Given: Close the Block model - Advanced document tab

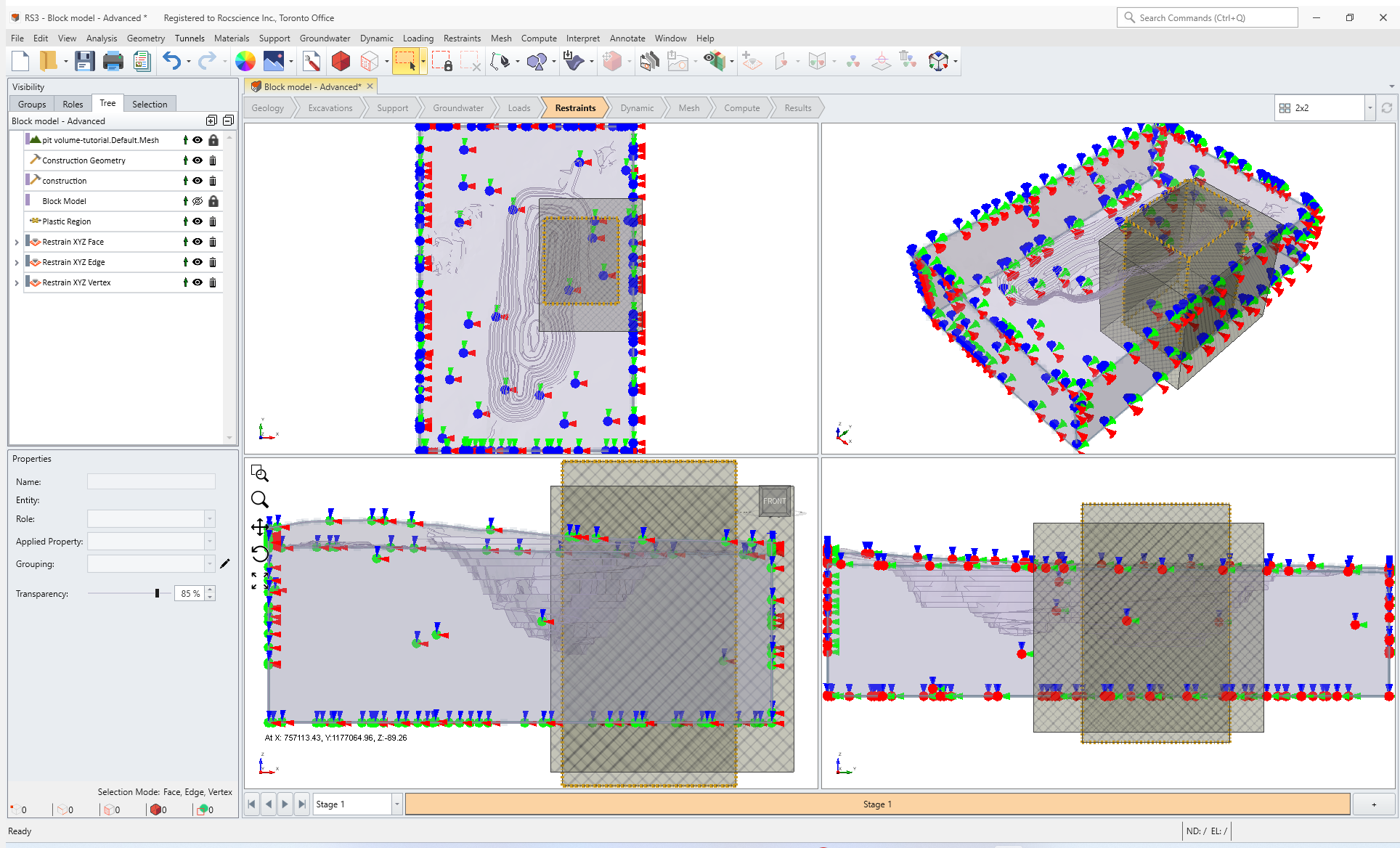Looking at the screenshot, I should tap(370, 86).
